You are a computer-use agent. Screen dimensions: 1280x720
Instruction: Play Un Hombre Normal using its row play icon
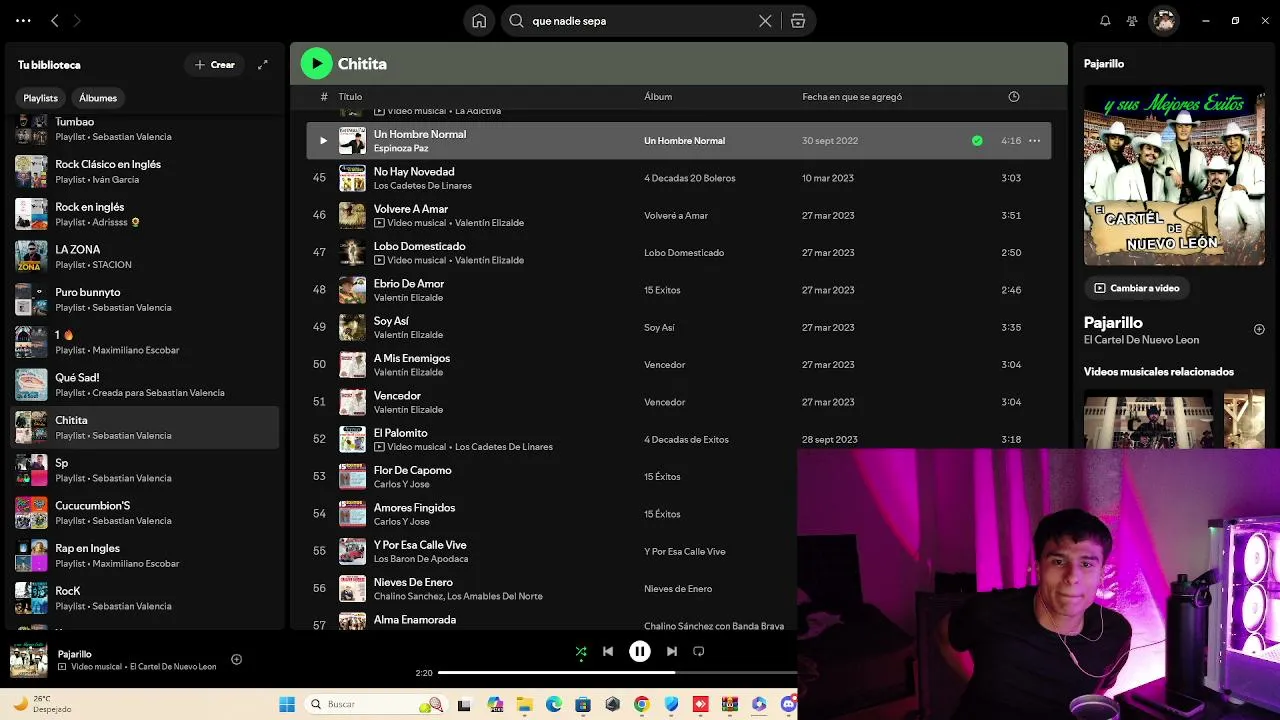point(323,141)
